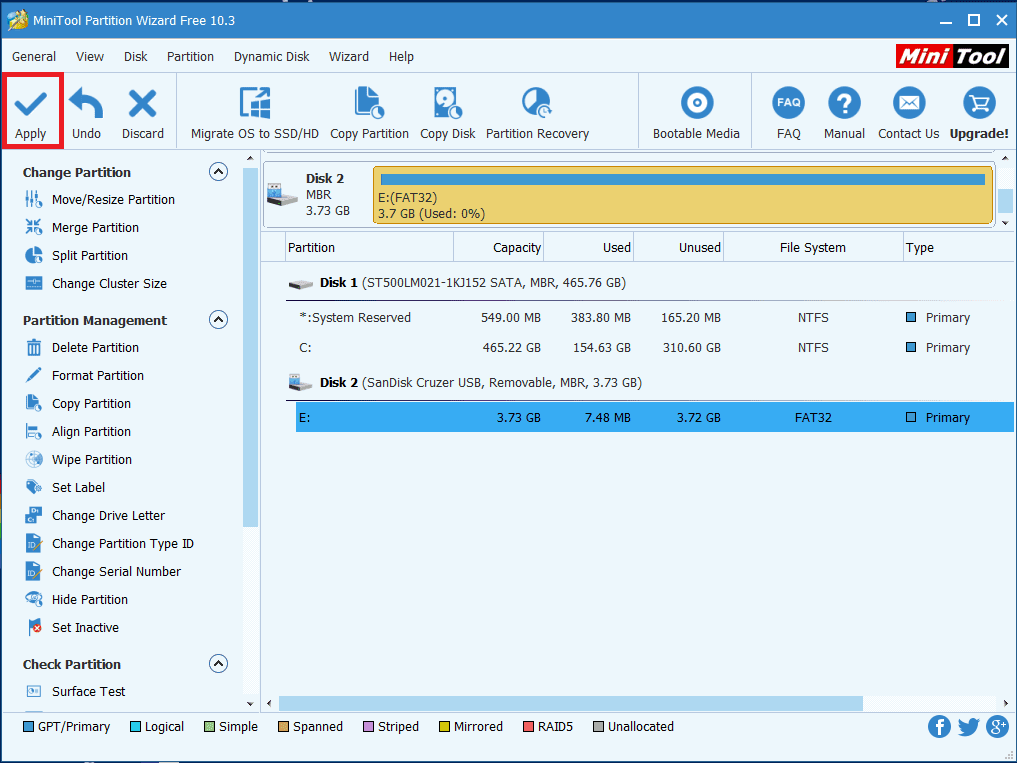Screen dimensions: 1017x763
Task: Collapse the Check Partition section
Action: tap(218, 663)
